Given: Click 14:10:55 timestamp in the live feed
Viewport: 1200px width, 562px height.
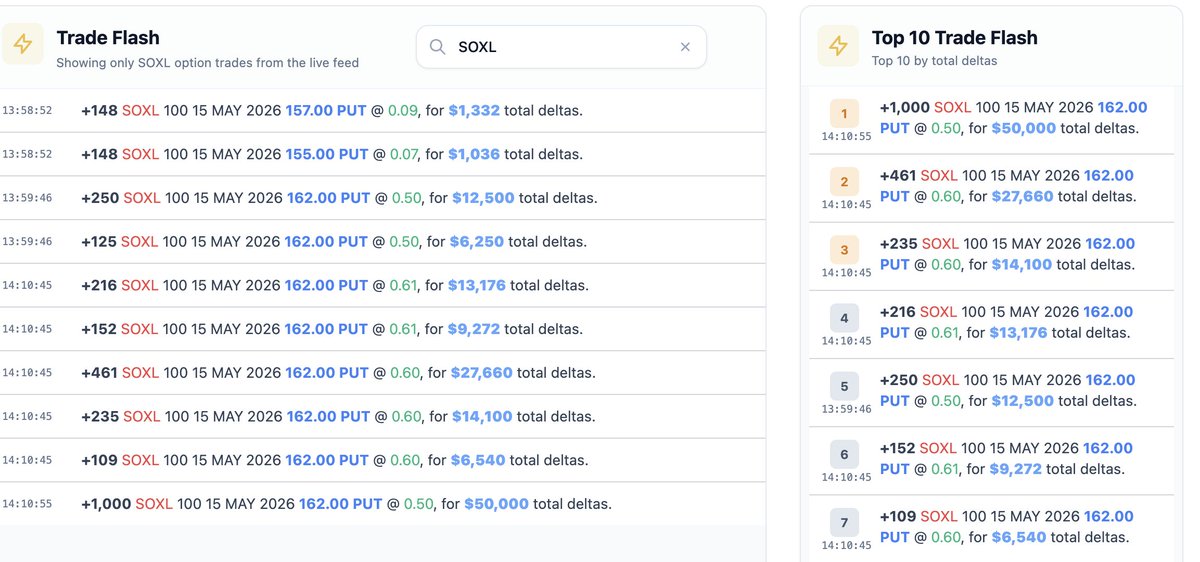Looking at the screenshot, I should (27, 505).
